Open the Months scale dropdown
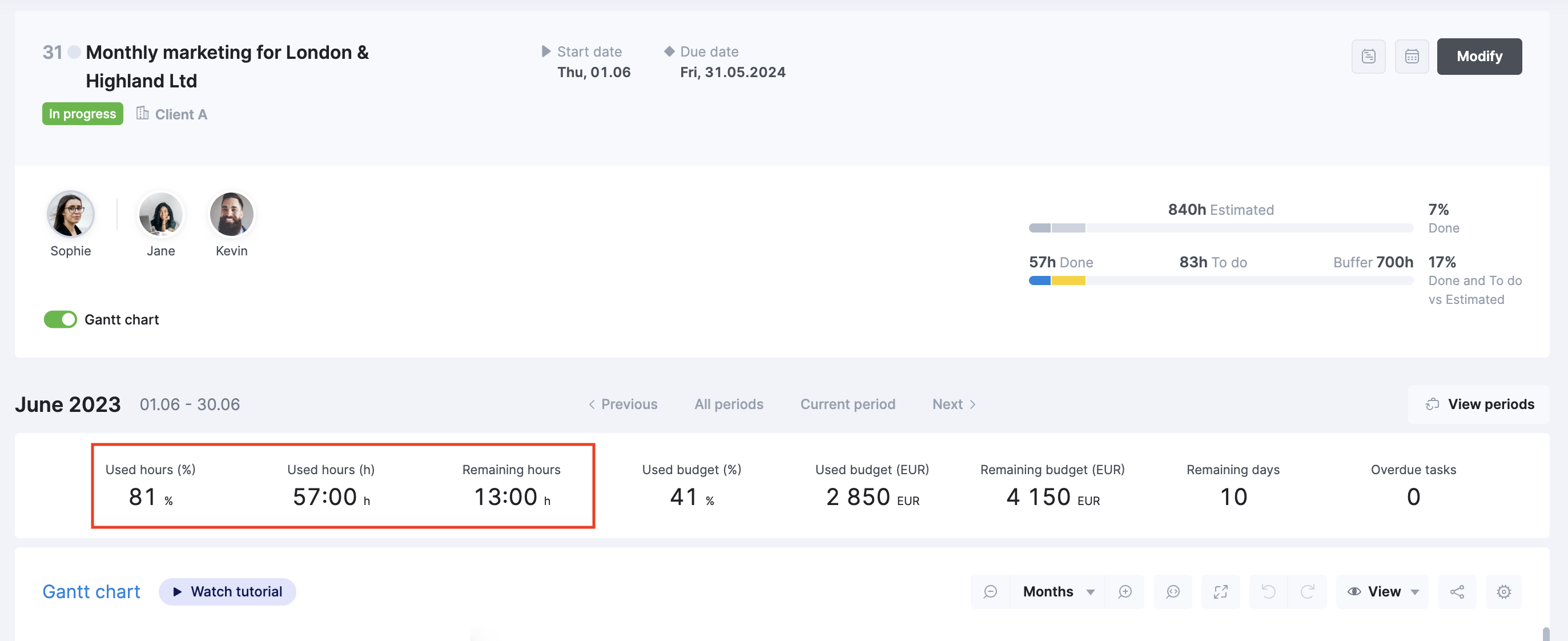This screenshot has height=641, width=1568. click(1058, 591)
